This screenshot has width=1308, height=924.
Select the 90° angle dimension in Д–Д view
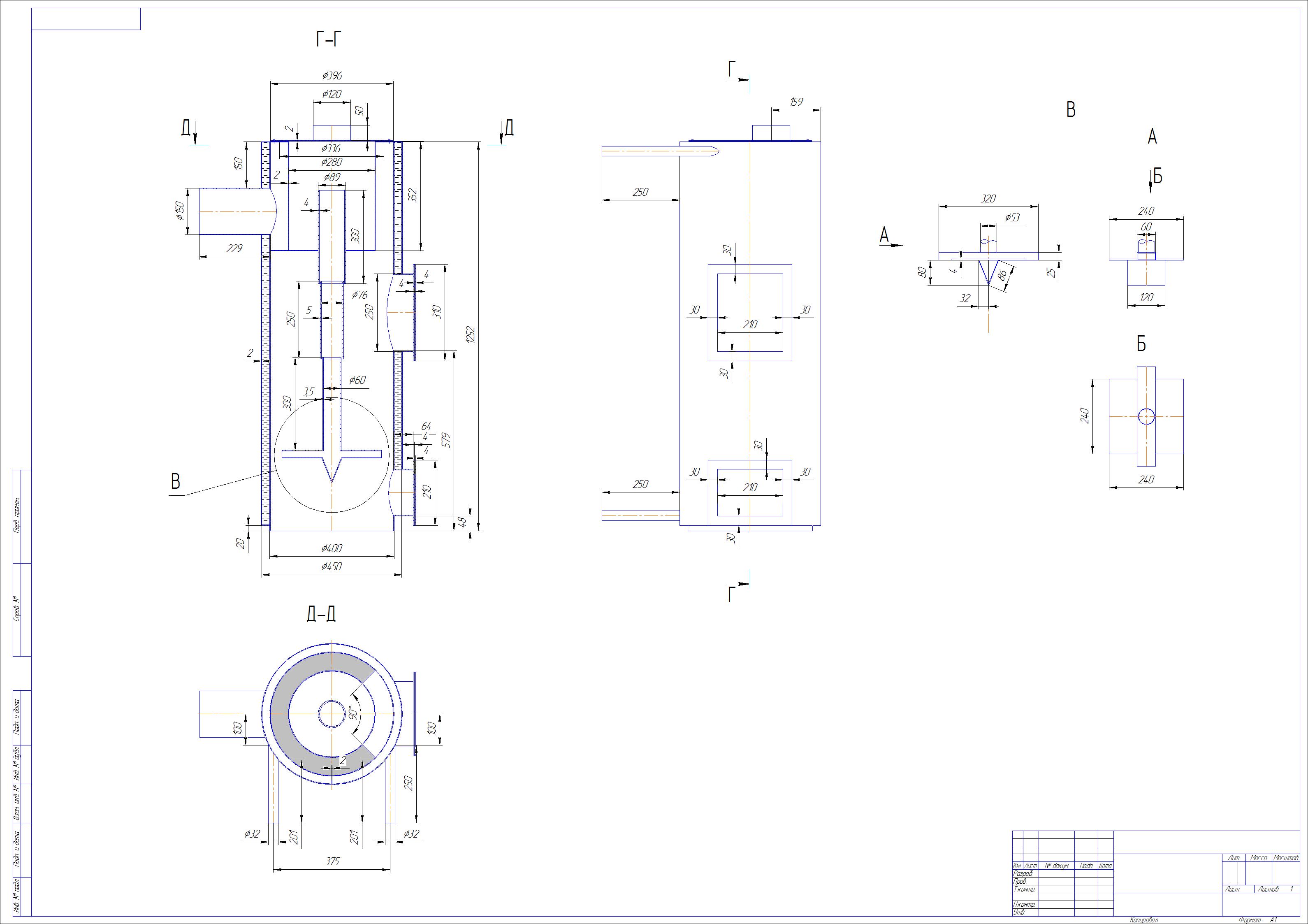tap(353, 713)
